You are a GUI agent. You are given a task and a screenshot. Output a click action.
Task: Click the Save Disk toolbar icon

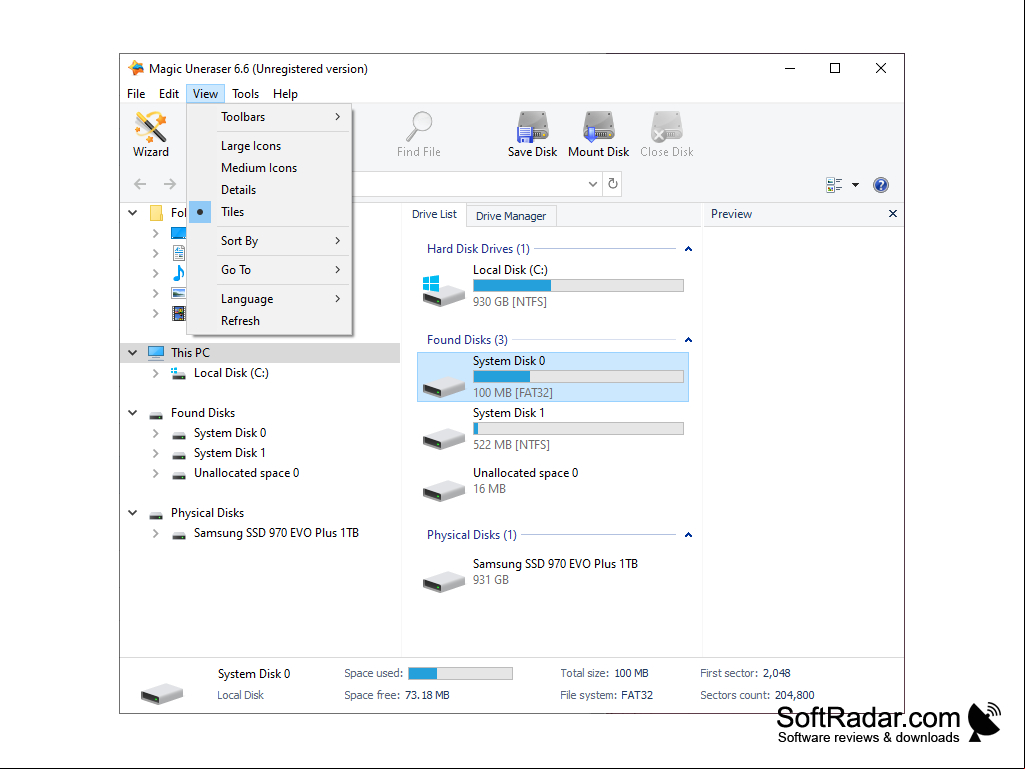pyautogui.click(x=532, y=126)
